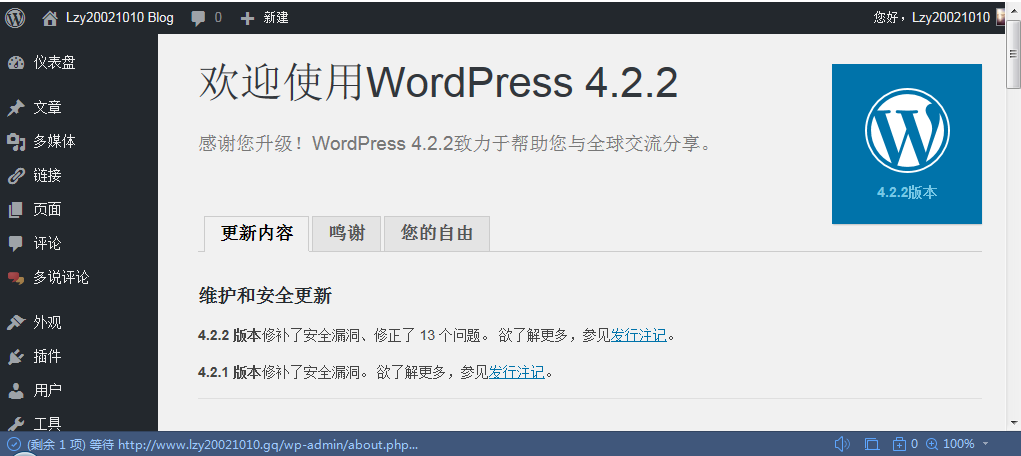This screenshot has height=456, width=1021.
Task: Click the user avatar in the admin bar
Action: click(1002, 18)
